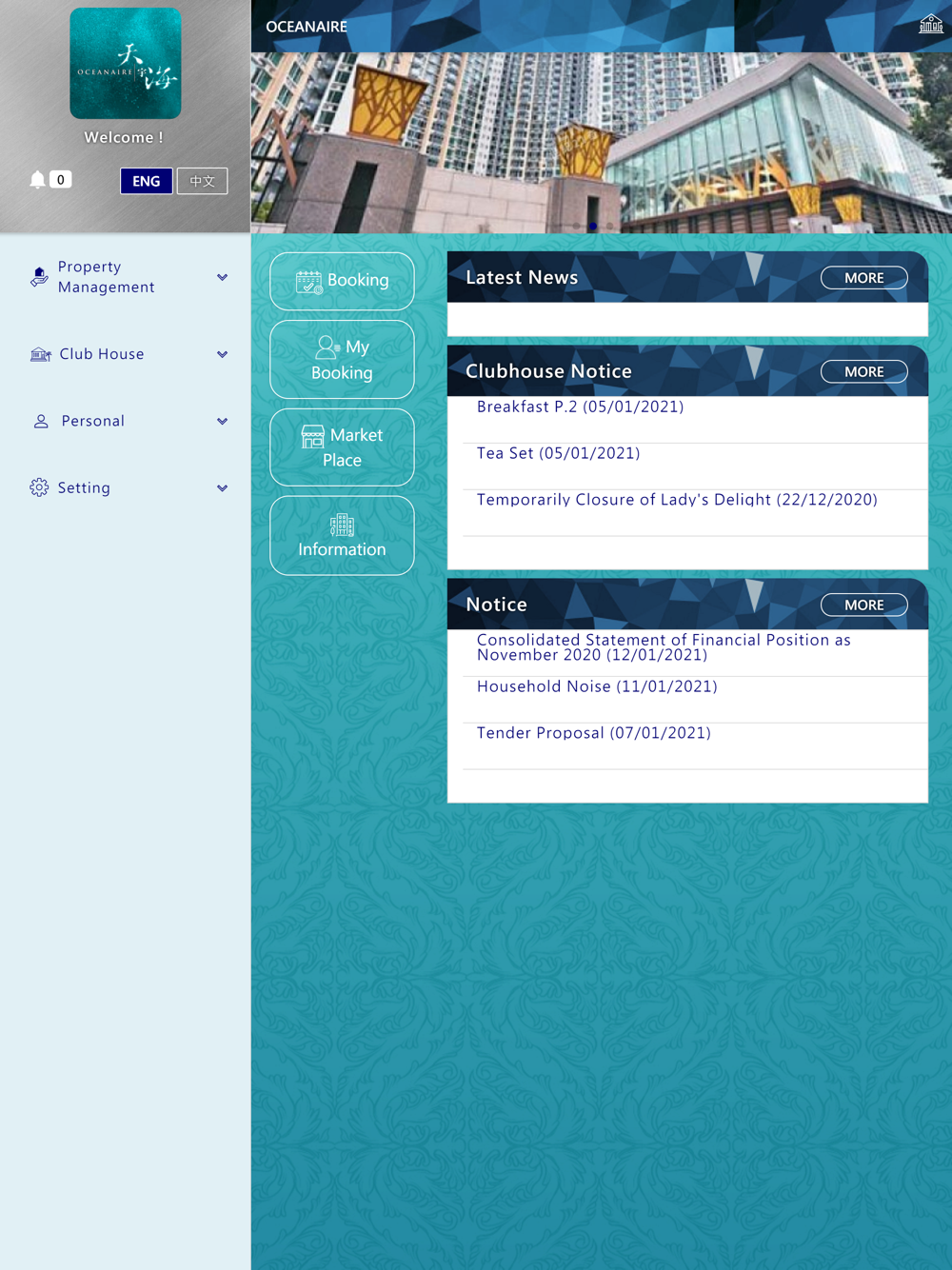The height and width of the screenshot is (1270, 952).
Task: Tap the Oceanaire logo image
Action: pyautogui.click(x=126, y=64)
